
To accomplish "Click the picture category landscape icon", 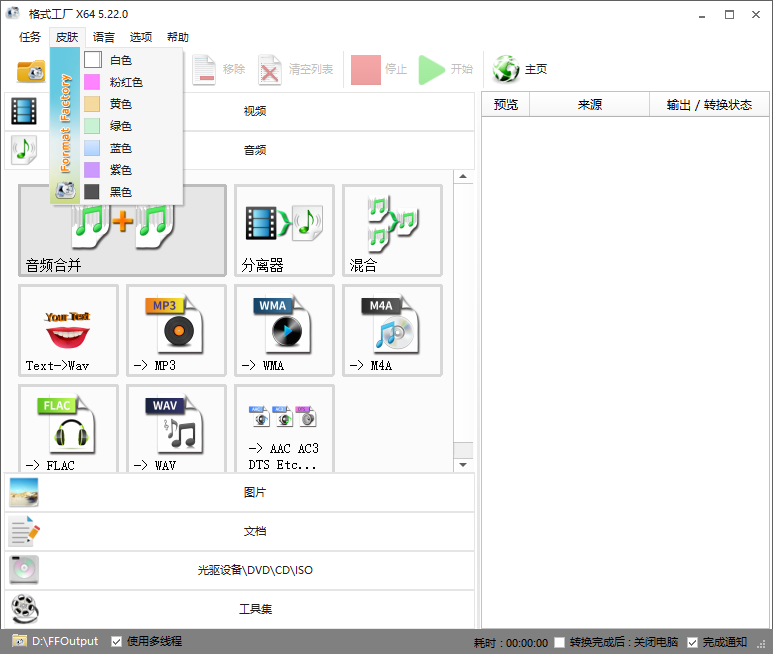I will [24, 492].
